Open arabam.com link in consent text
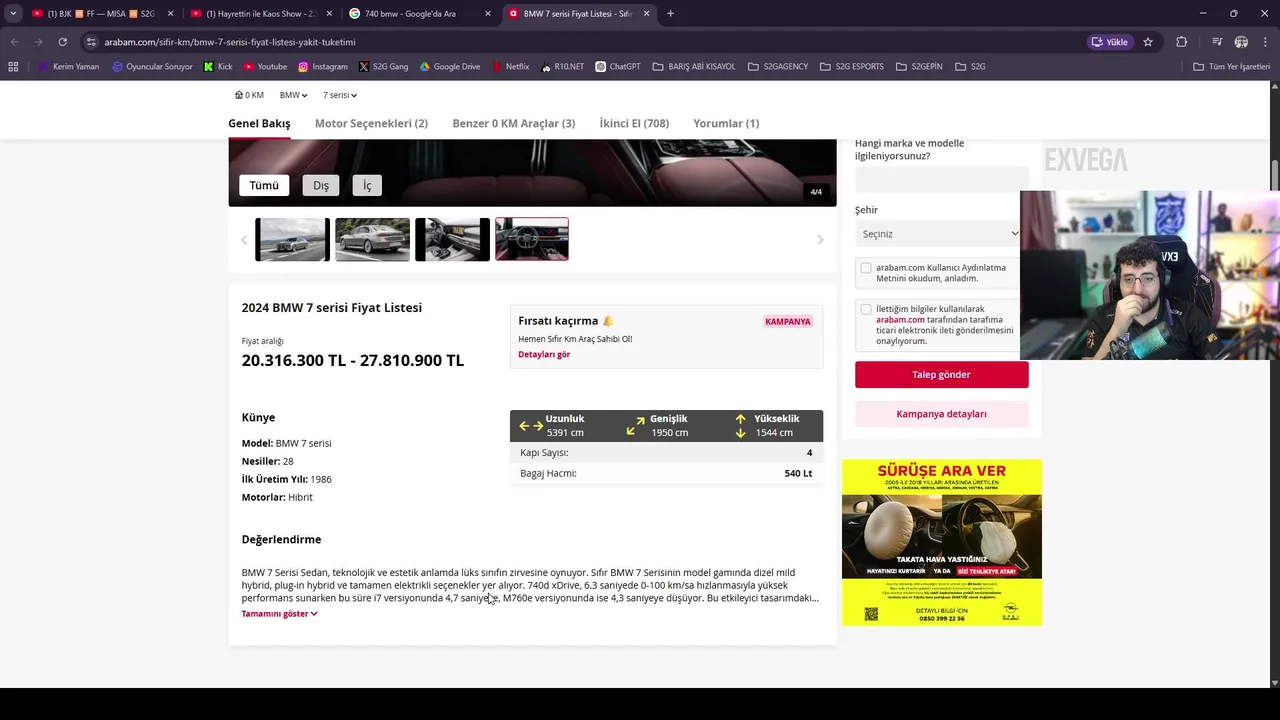This screenshot has width=1280, height=720. tap(900, 320)
